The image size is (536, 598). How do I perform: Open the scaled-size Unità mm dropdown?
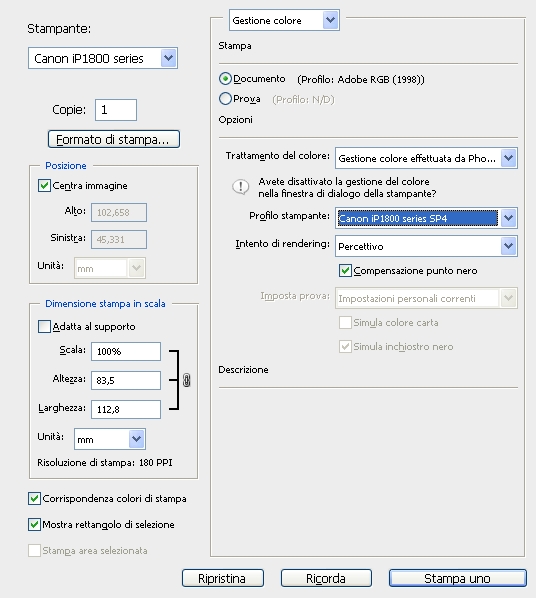110,439
